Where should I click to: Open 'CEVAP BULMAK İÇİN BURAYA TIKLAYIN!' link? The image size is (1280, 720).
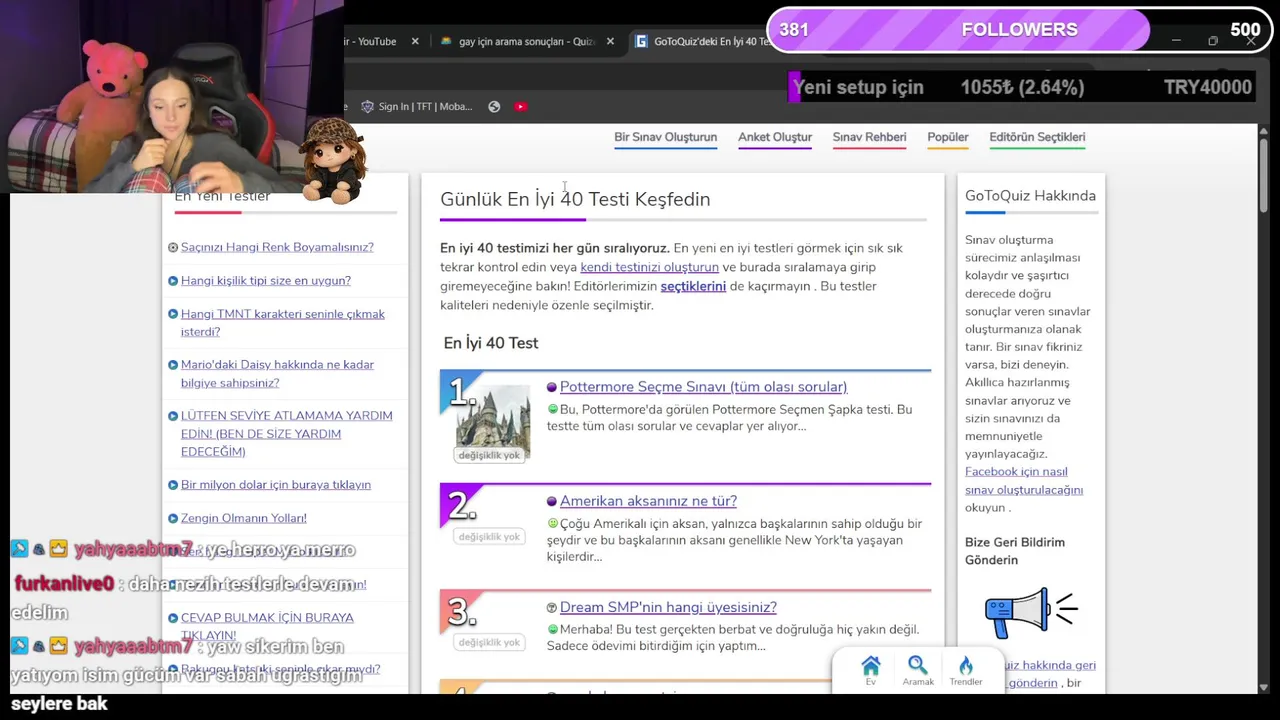pyautogui.click(x=267, y=626)
